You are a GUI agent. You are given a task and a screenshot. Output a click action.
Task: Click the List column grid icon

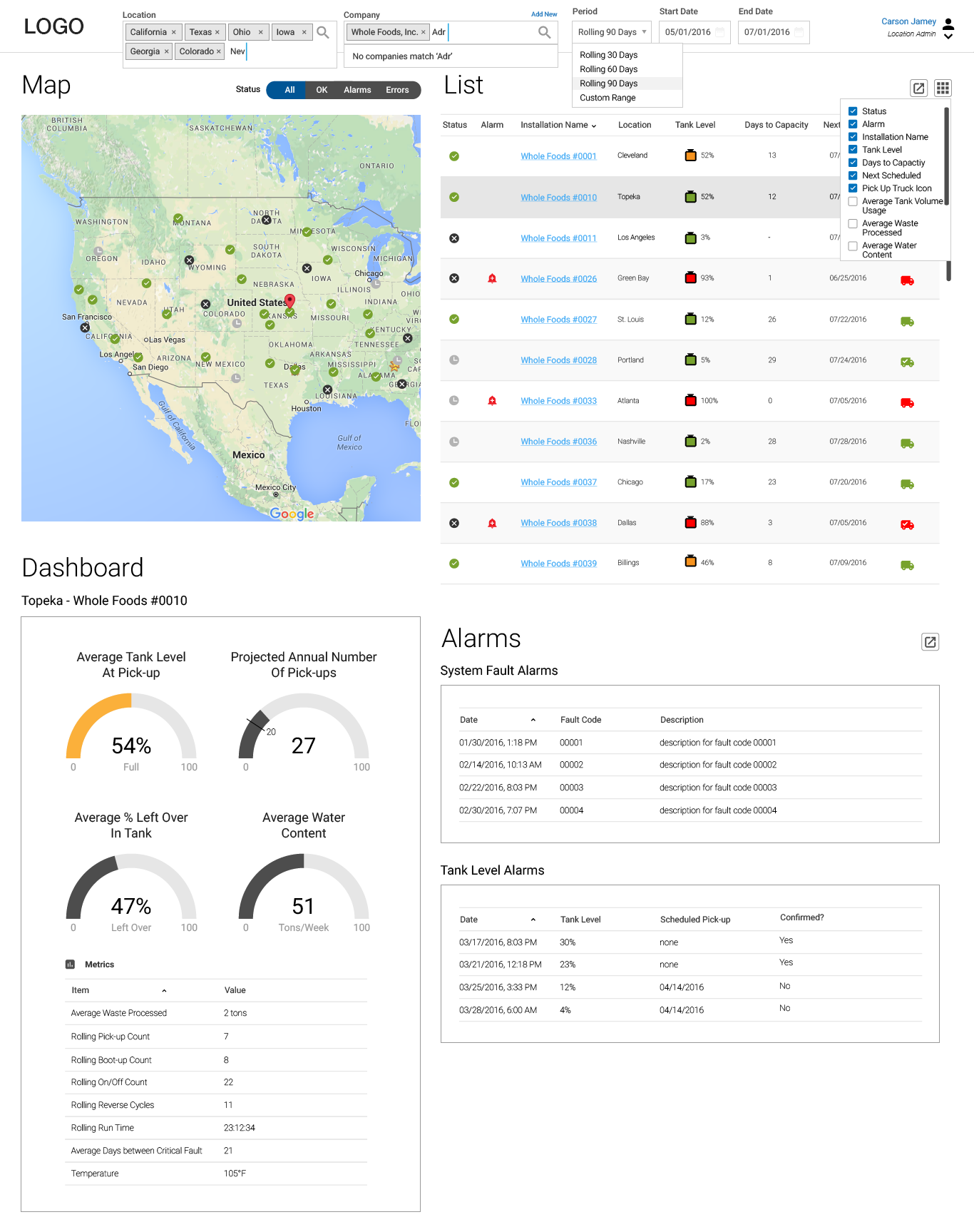click(x=943, y=88)
